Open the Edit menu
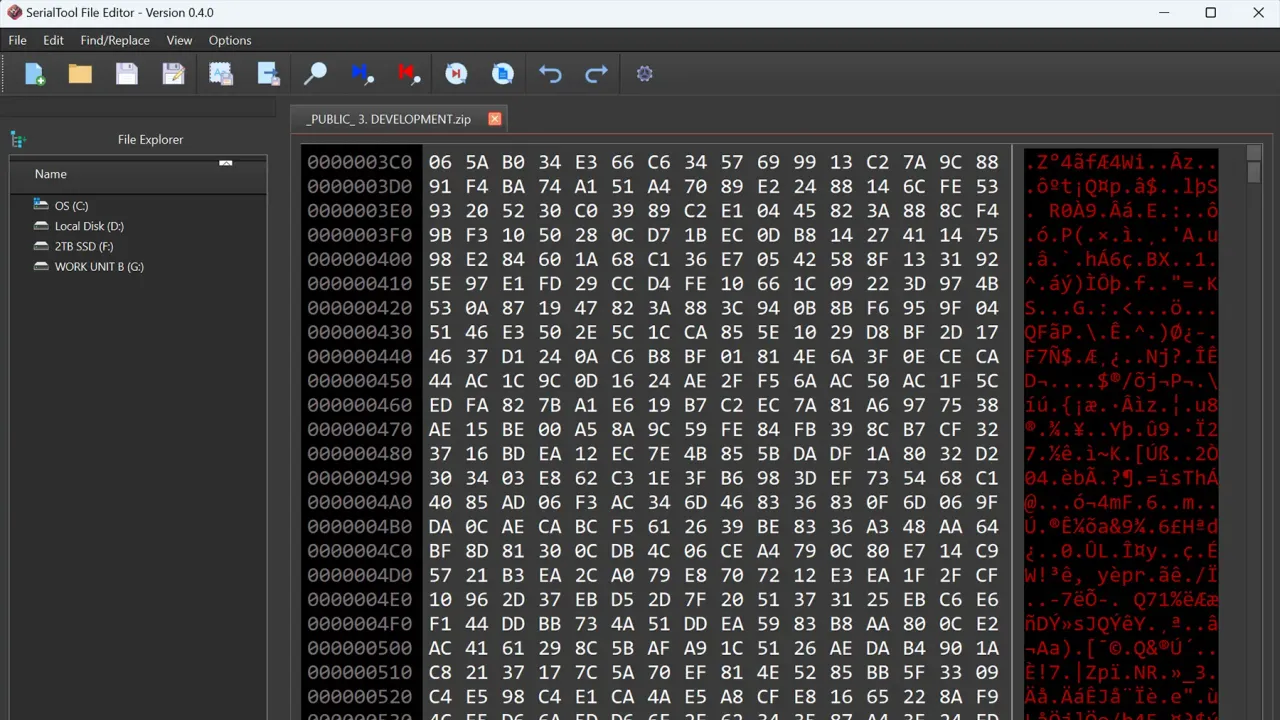Screen dimensions: 1280x720 (x=53, y=40)
